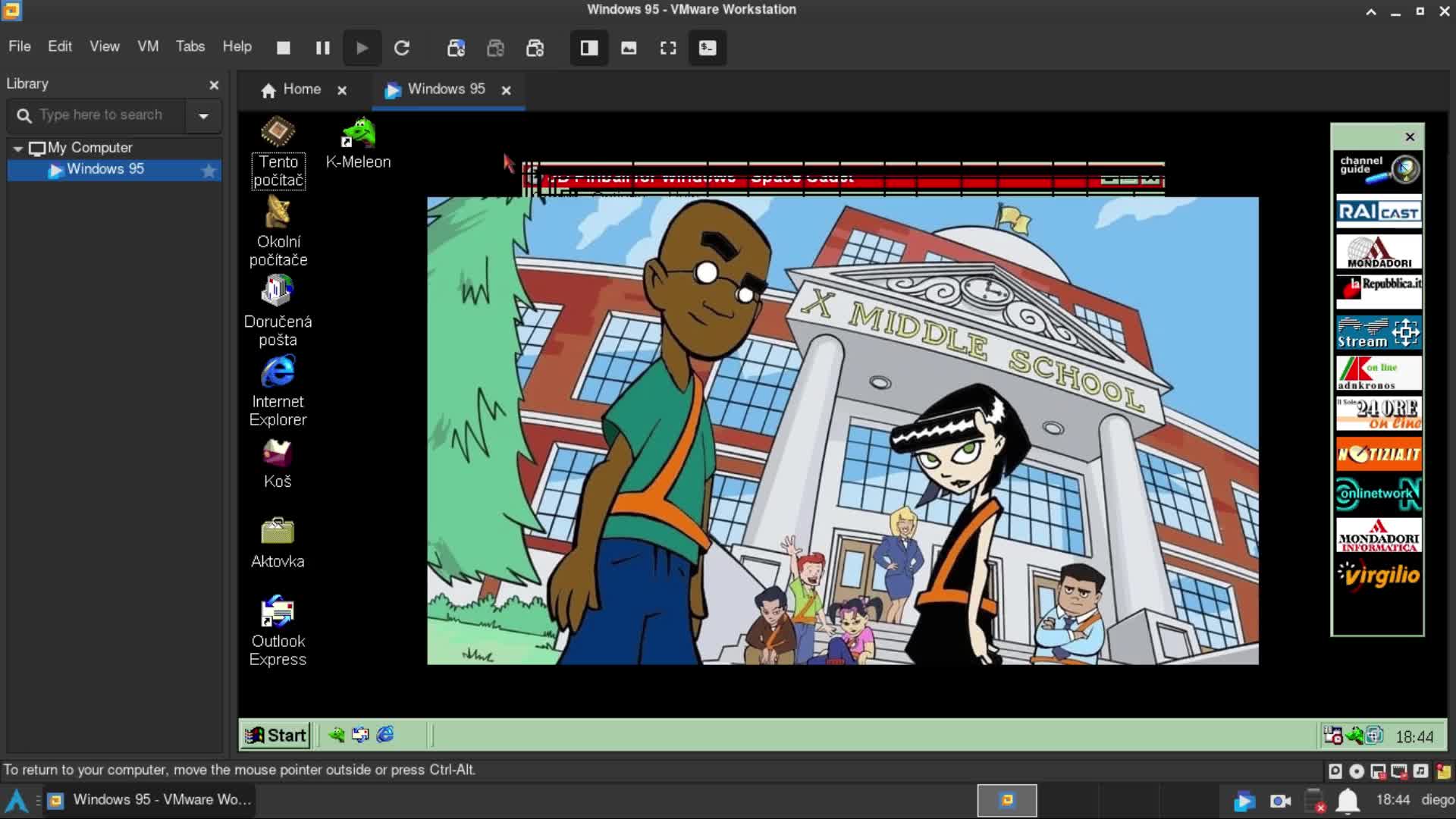Image resolution: width=1456 pixels, height=819 pixels.
Task: Open the VM menu
Action: pyautogui.click(x=148, y=46)
